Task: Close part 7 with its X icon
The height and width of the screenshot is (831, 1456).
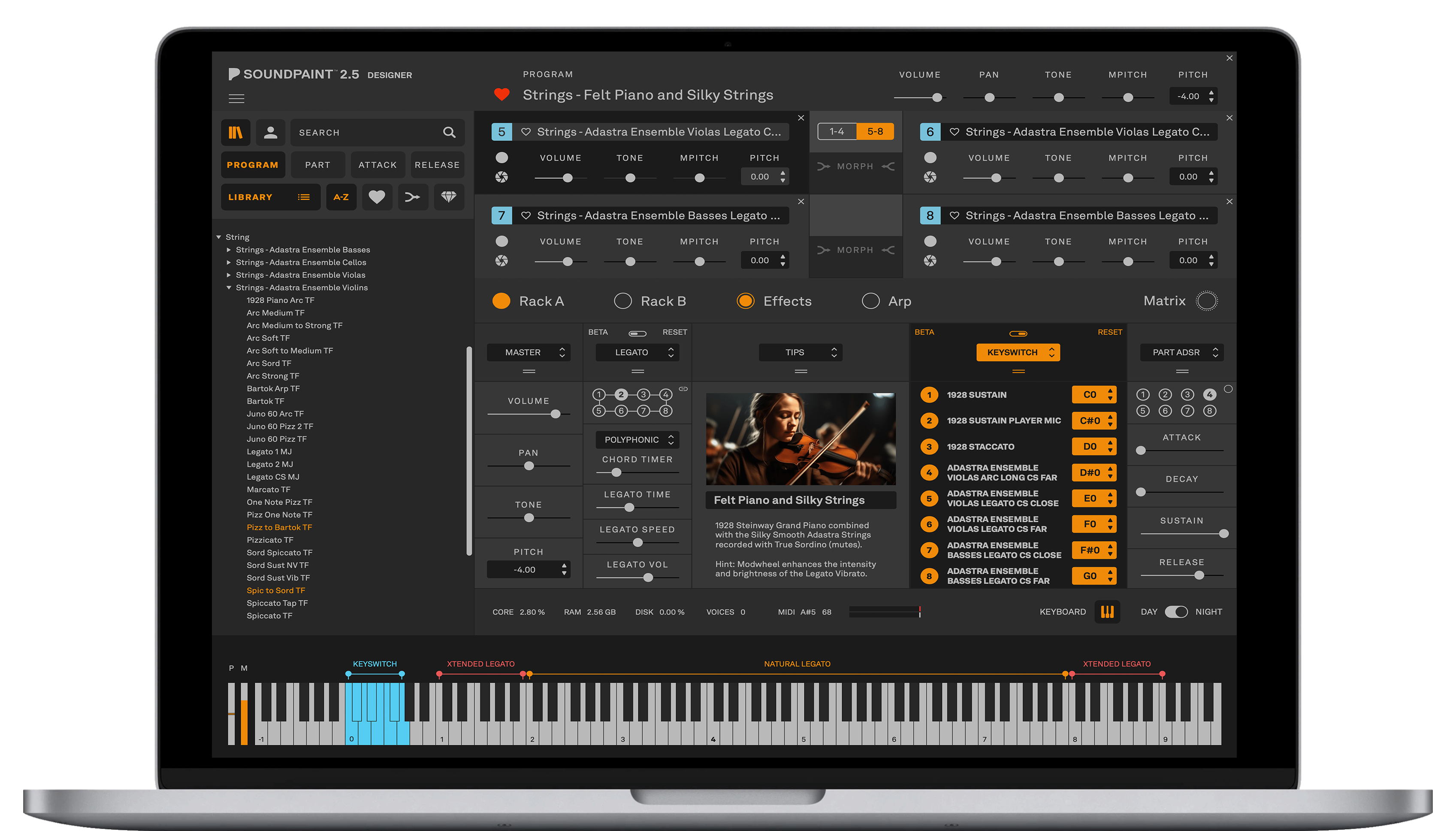Action: tap(800, 202)
